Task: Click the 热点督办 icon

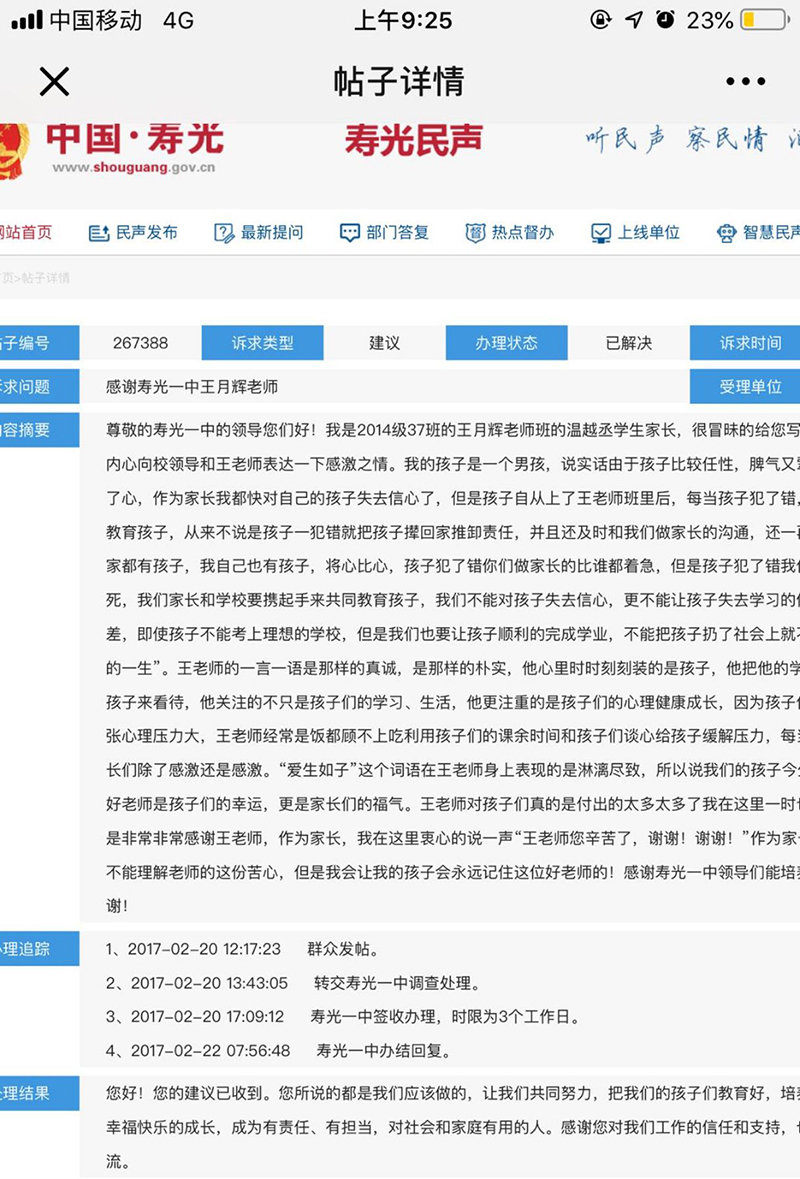Action: coord(475,233)
